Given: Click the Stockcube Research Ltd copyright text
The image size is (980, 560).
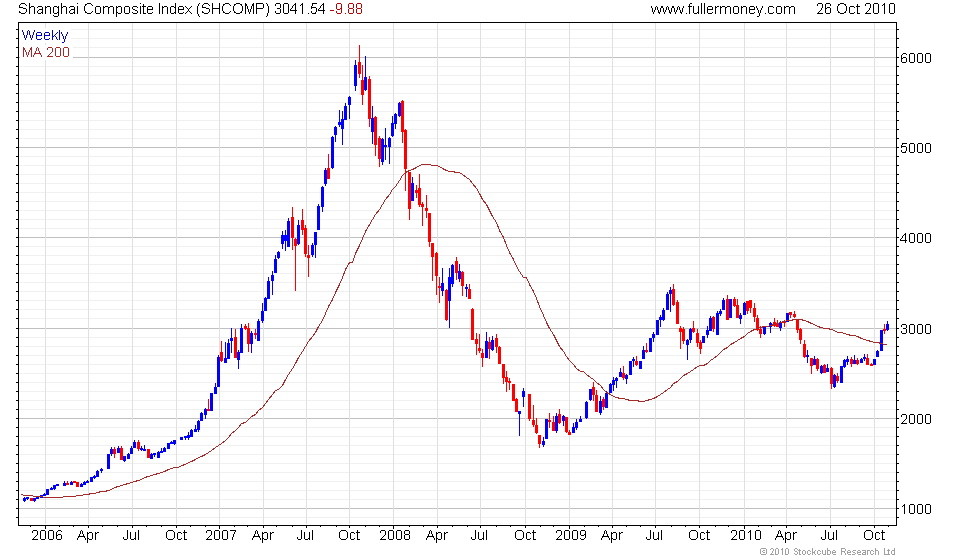Looking at the screenshot, I should pos(827,552).
